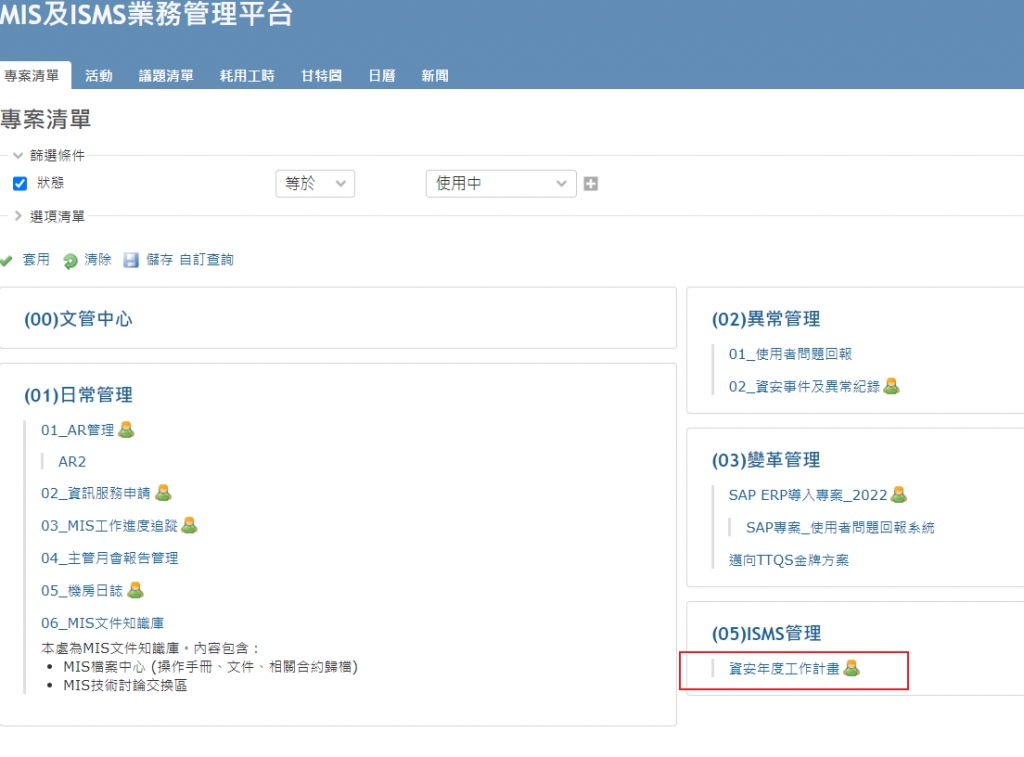The image size is (1024, 757).
Task: Click the green Clear refresh icon
Action: [70, 261]
